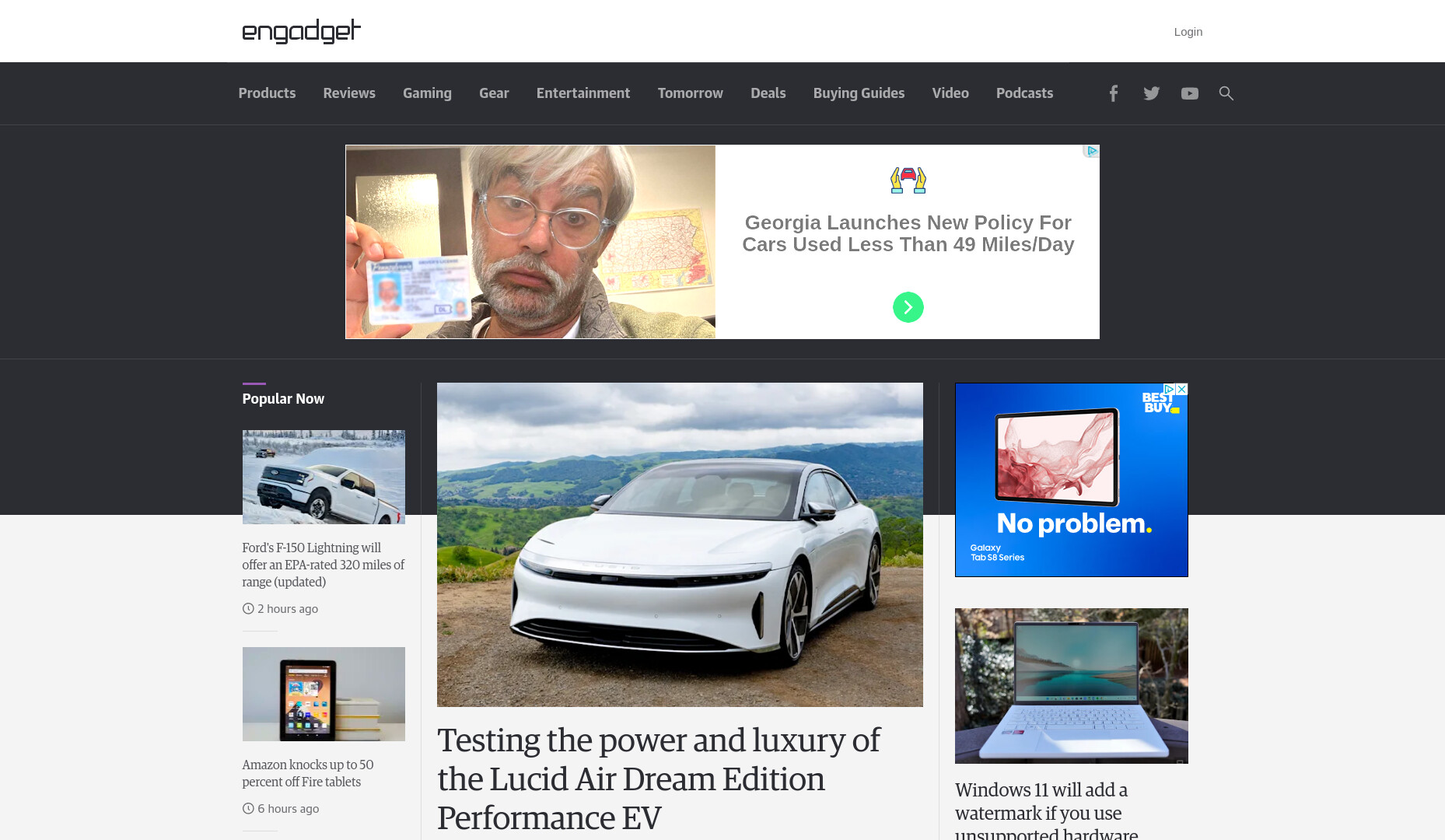Click the white Lucid Air car image
1445x840 pixels.
[x=680, y=544]
